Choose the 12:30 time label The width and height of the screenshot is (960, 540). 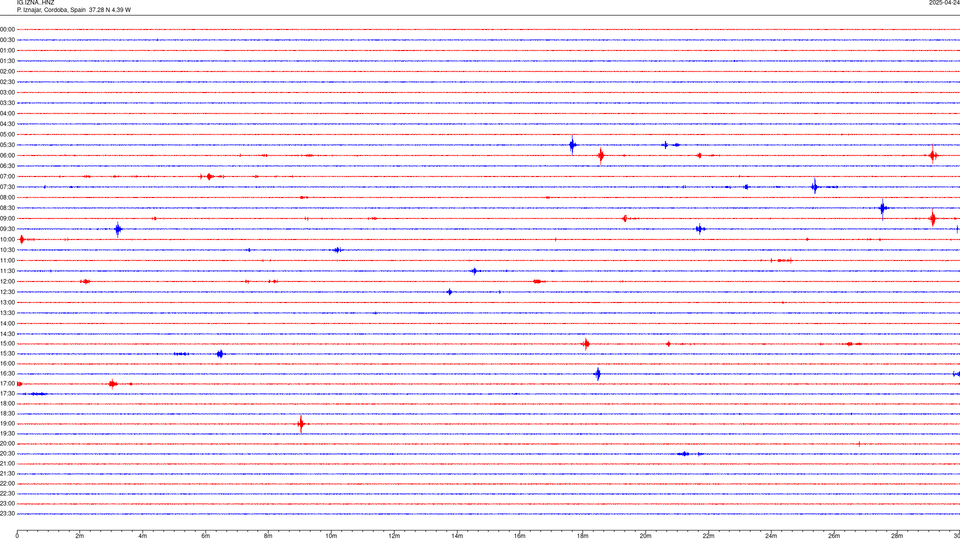click(7, 292)
